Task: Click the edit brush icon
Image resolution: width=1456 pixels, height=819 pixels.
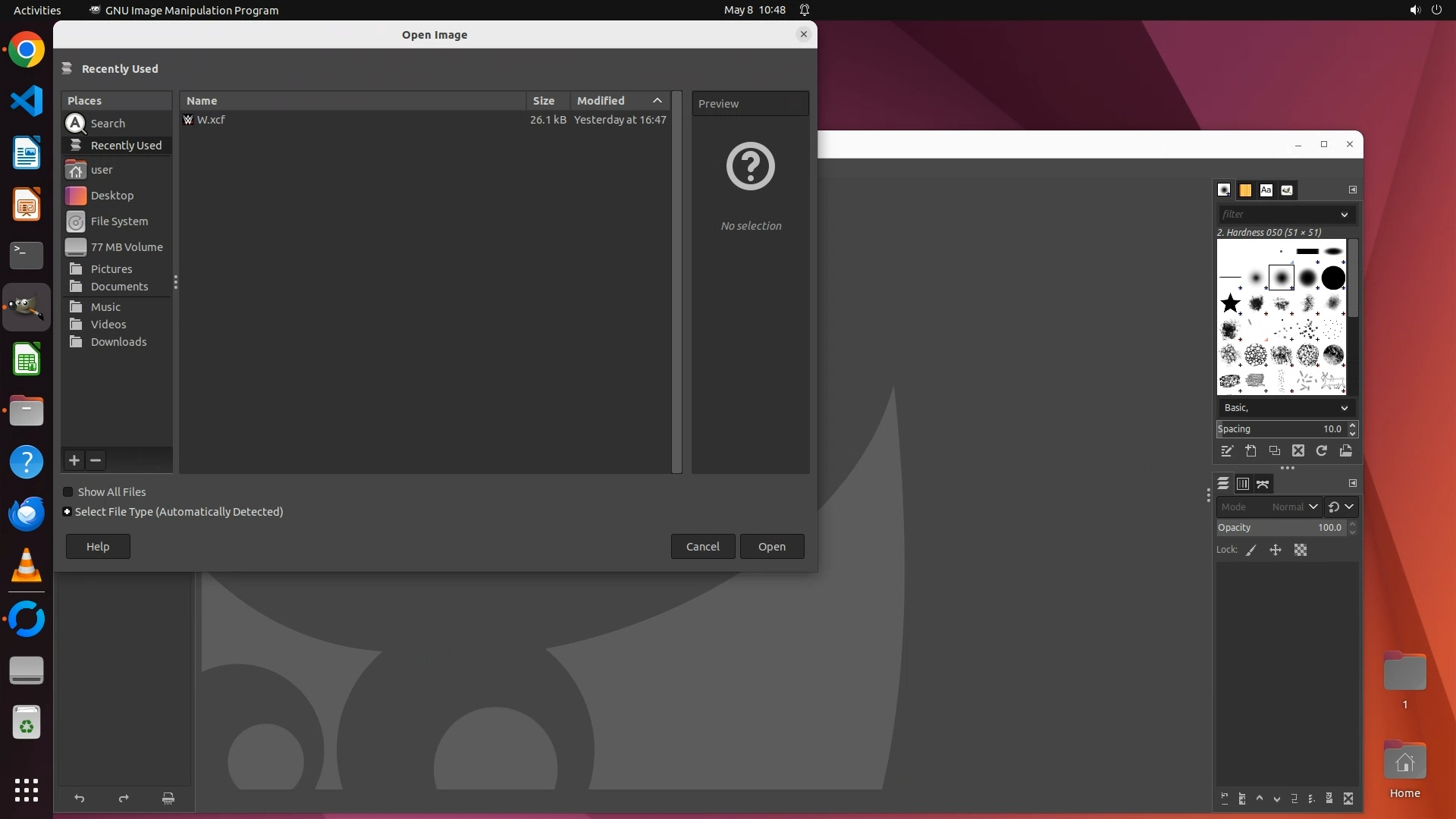Action: (x=1227, y=451)
